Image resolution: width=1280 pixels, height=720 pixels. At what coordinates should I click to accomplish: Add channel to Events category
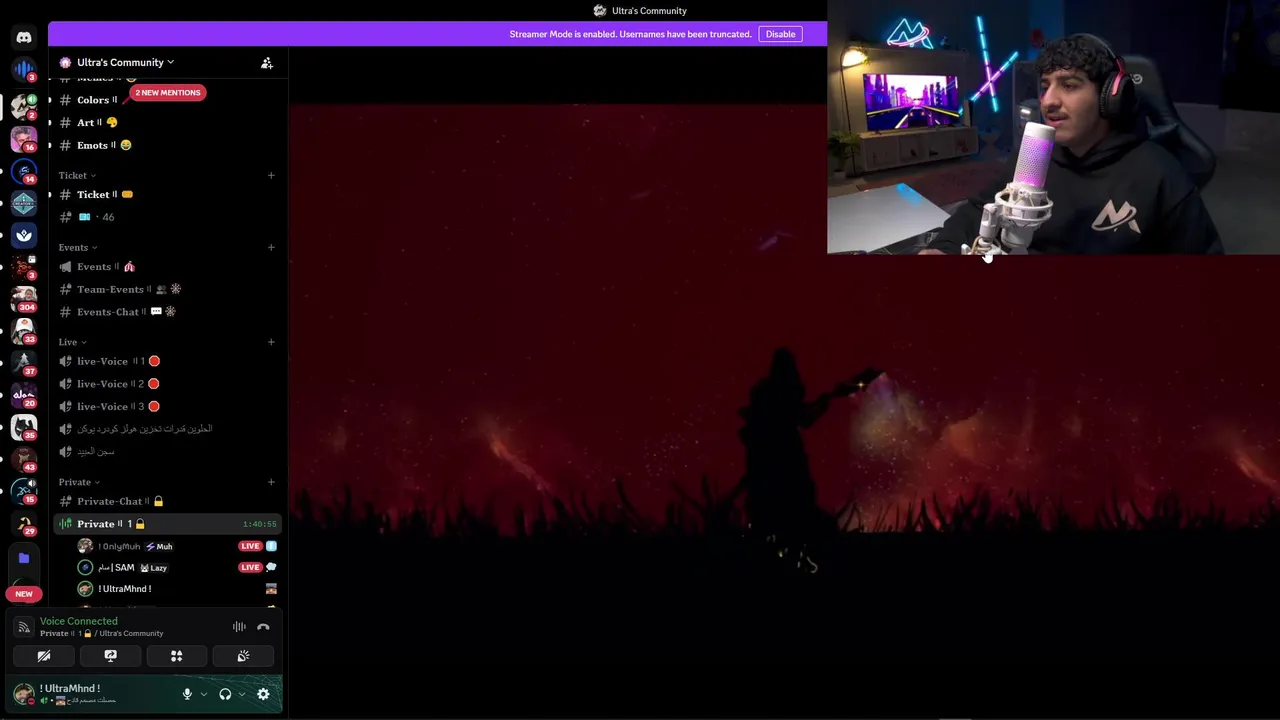[271, 247]
